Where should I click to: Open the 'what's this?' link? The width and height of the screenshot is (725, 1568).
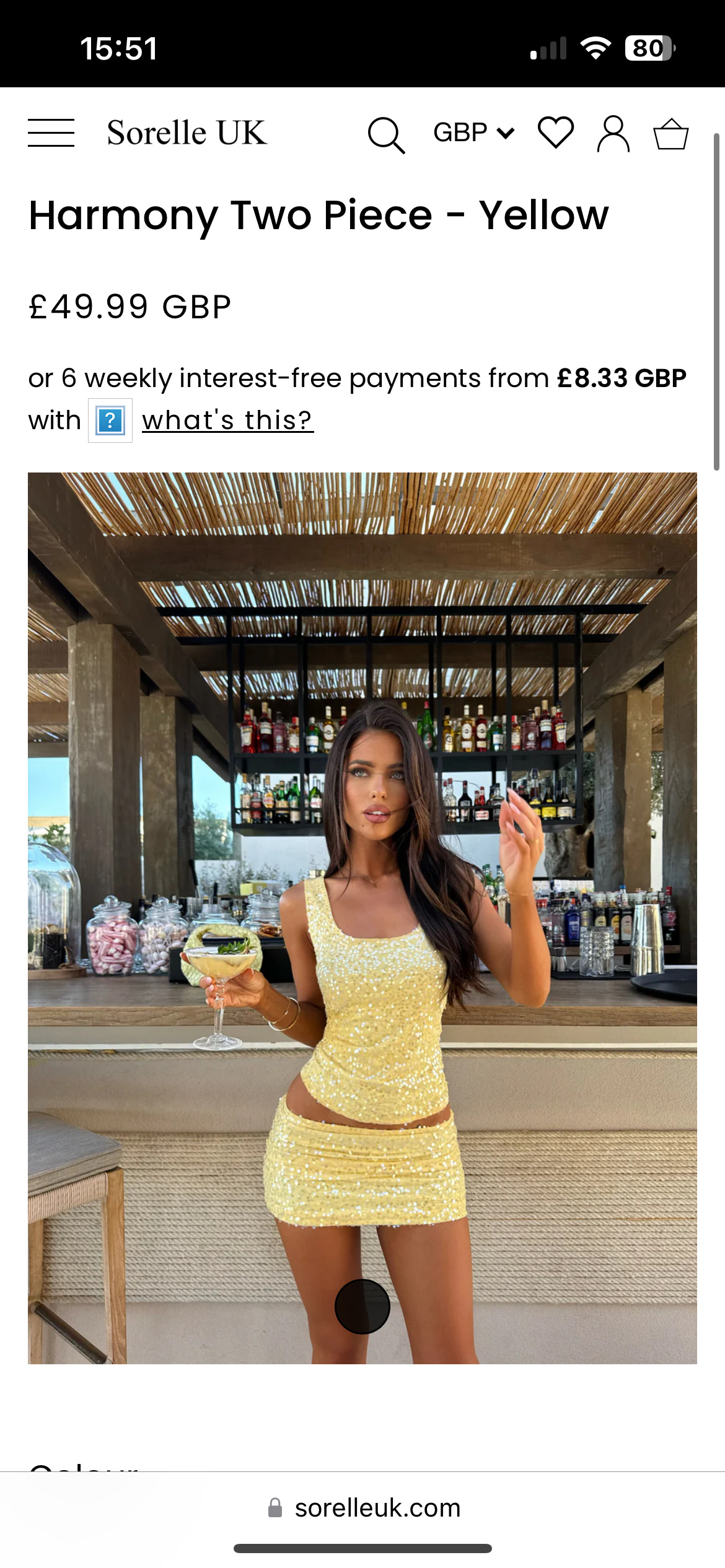click(228, 420)
